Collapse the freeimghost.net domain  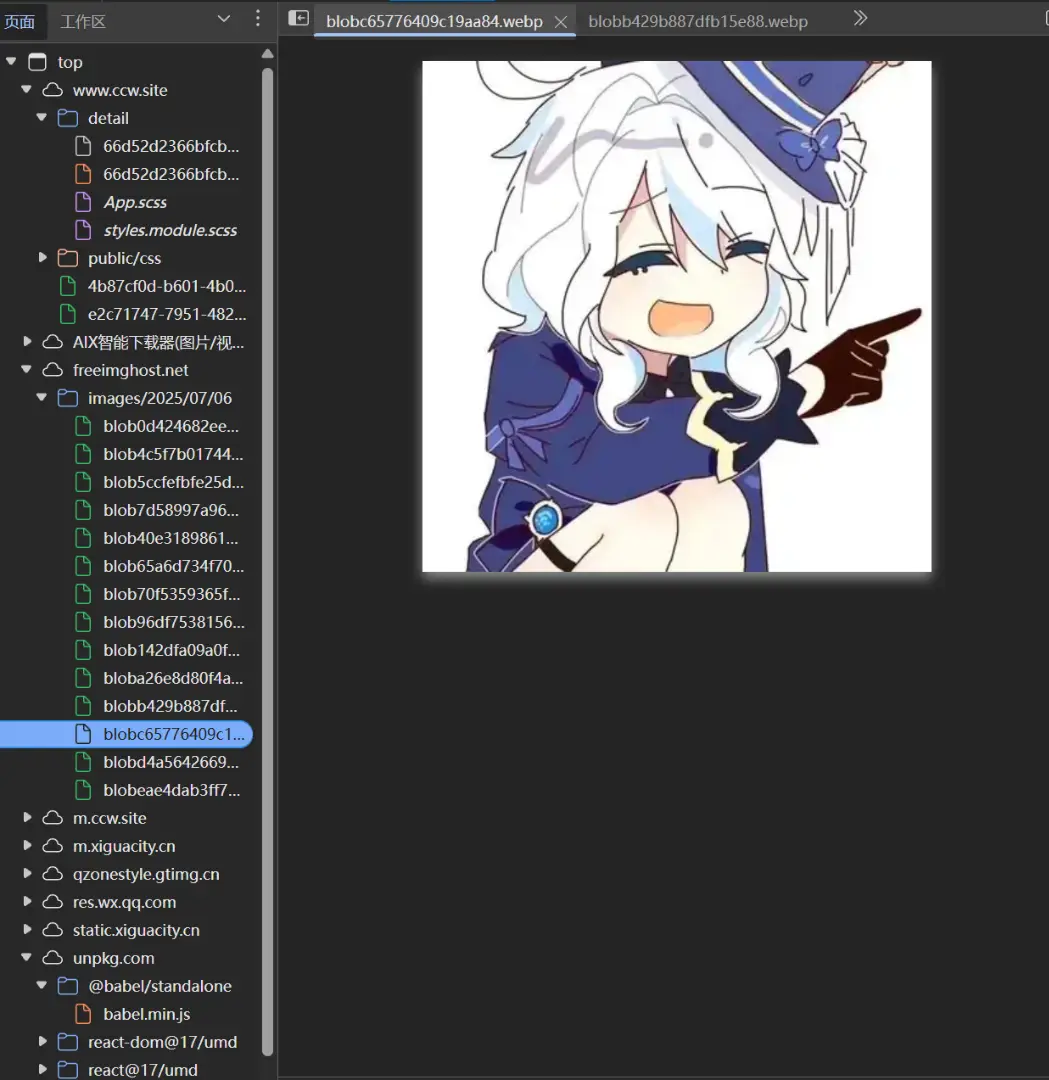click(x=26, y=370)
